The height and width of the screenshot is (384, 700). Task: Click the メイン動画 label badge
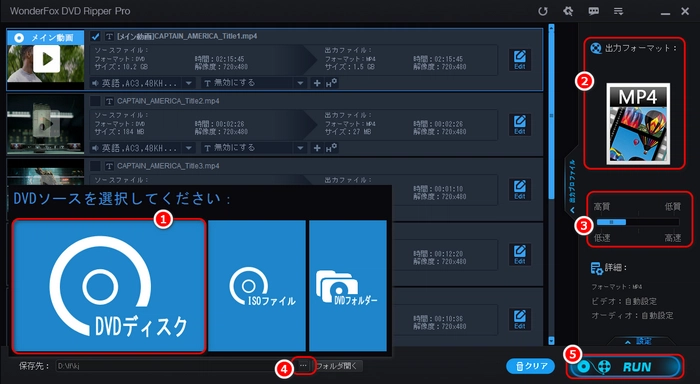coord(46,38)
